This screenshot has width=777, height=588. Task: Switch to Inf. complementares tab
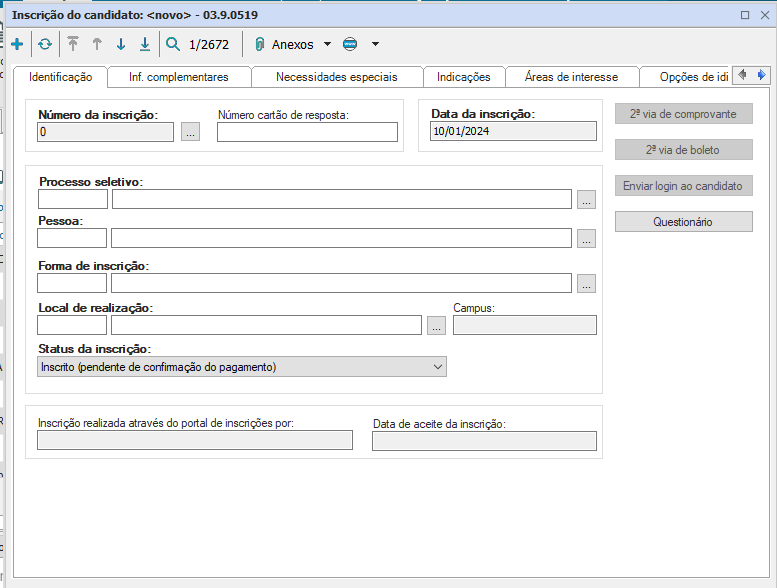178,77
